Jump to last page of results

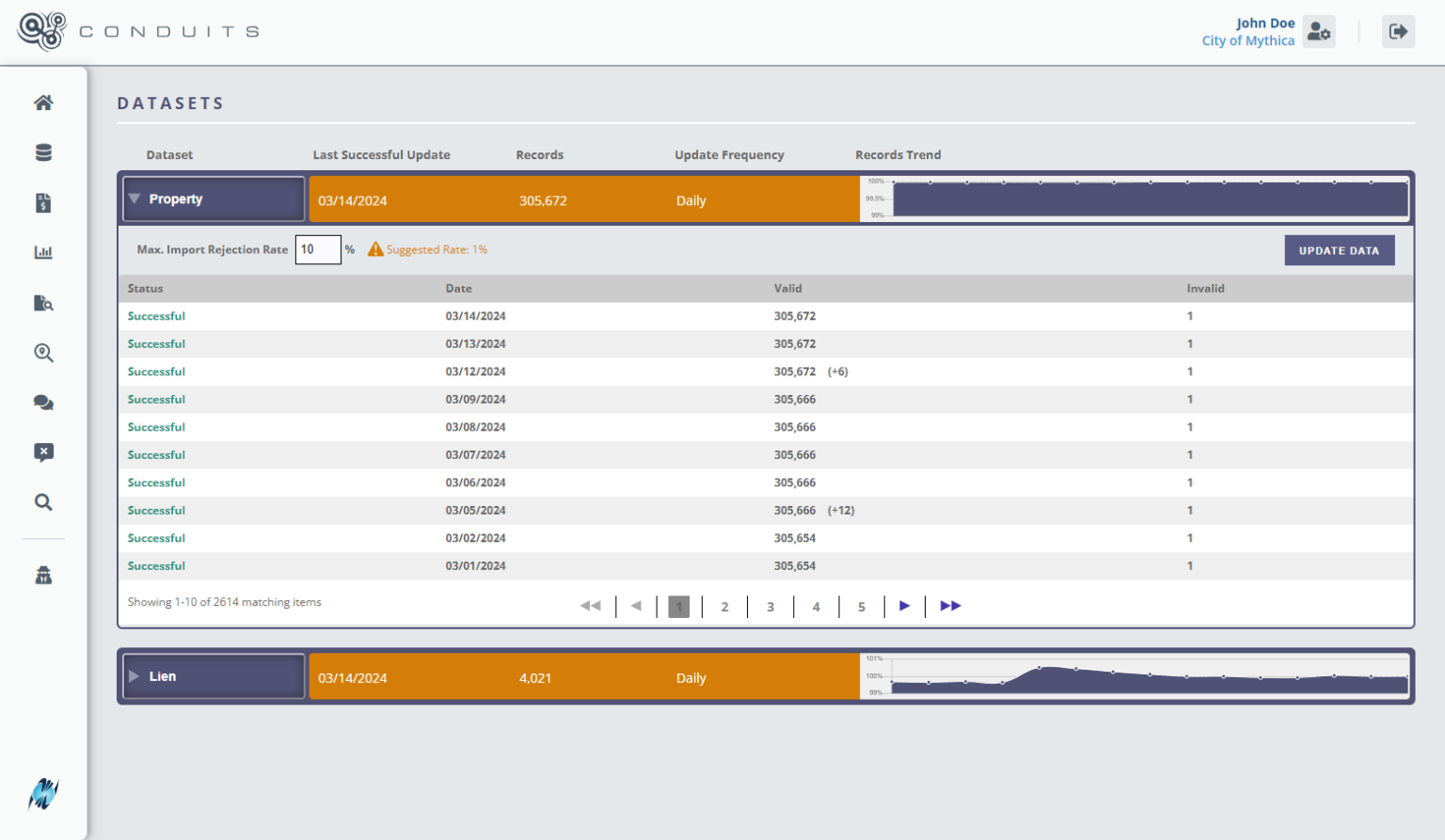[x=950, y=606]
